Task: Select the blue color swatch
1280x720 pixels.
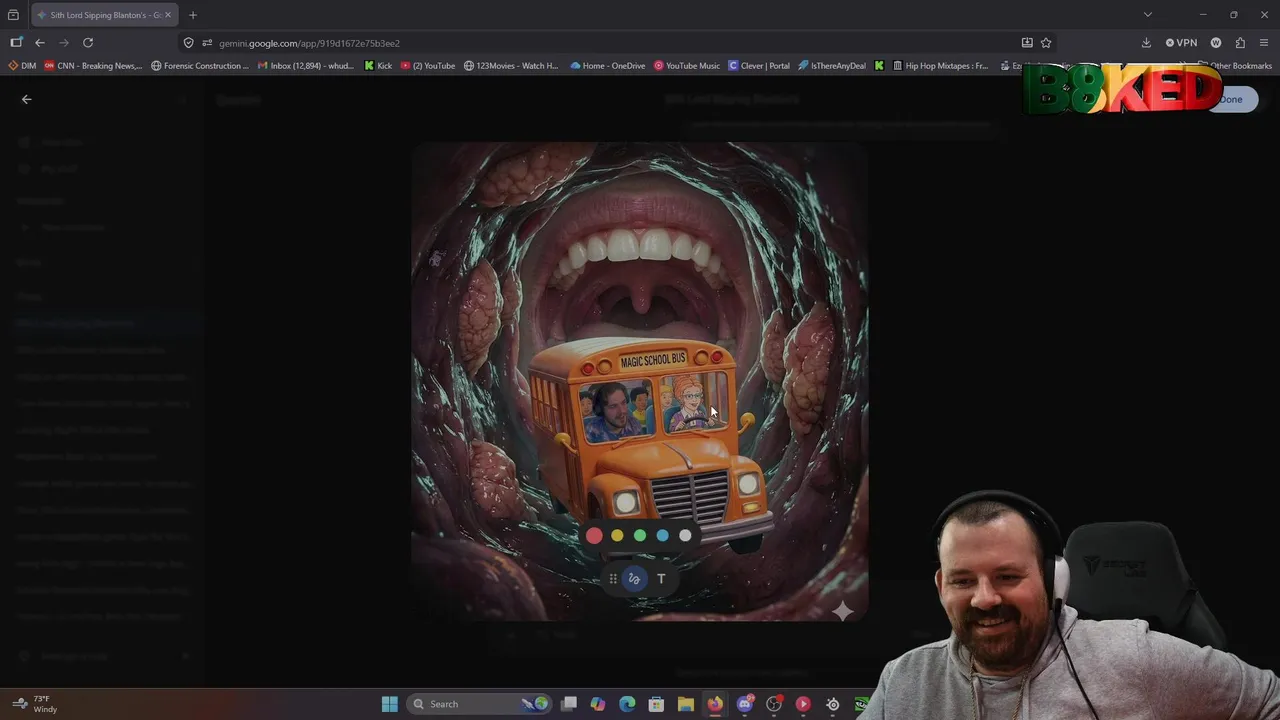Action: (662, 536)
